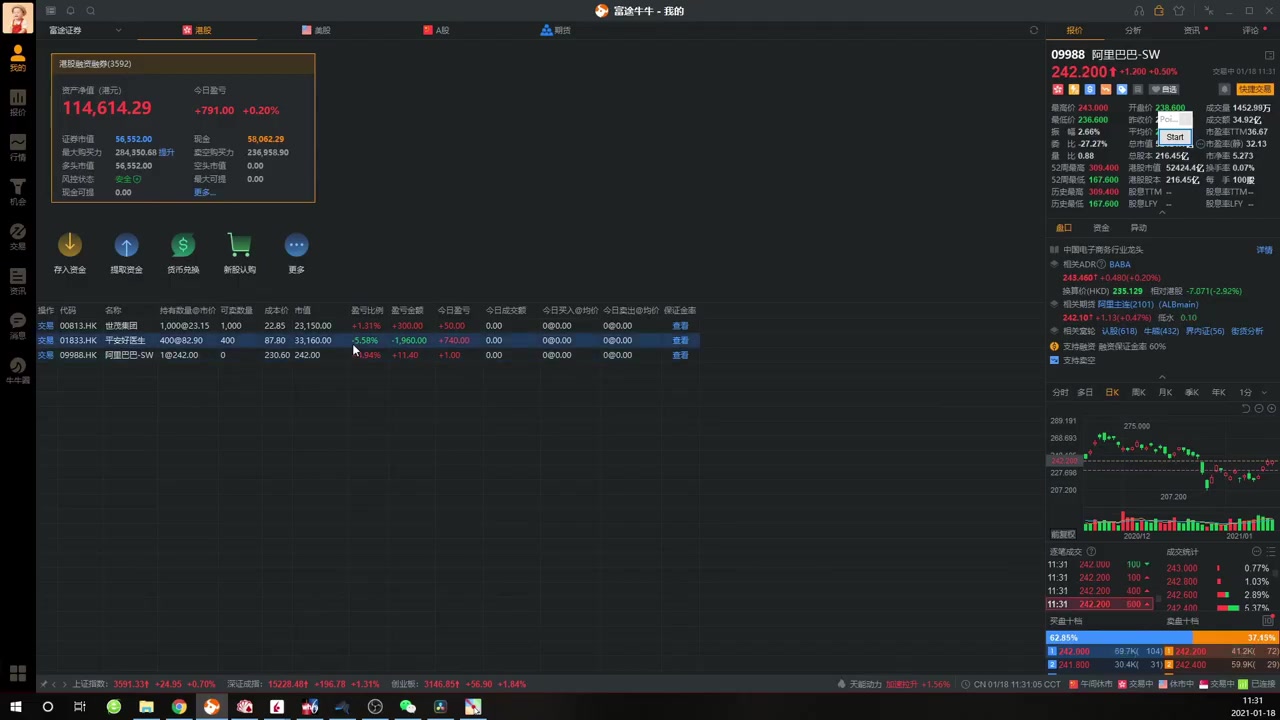Click the shirt skin theme icon

(1179, 11)
